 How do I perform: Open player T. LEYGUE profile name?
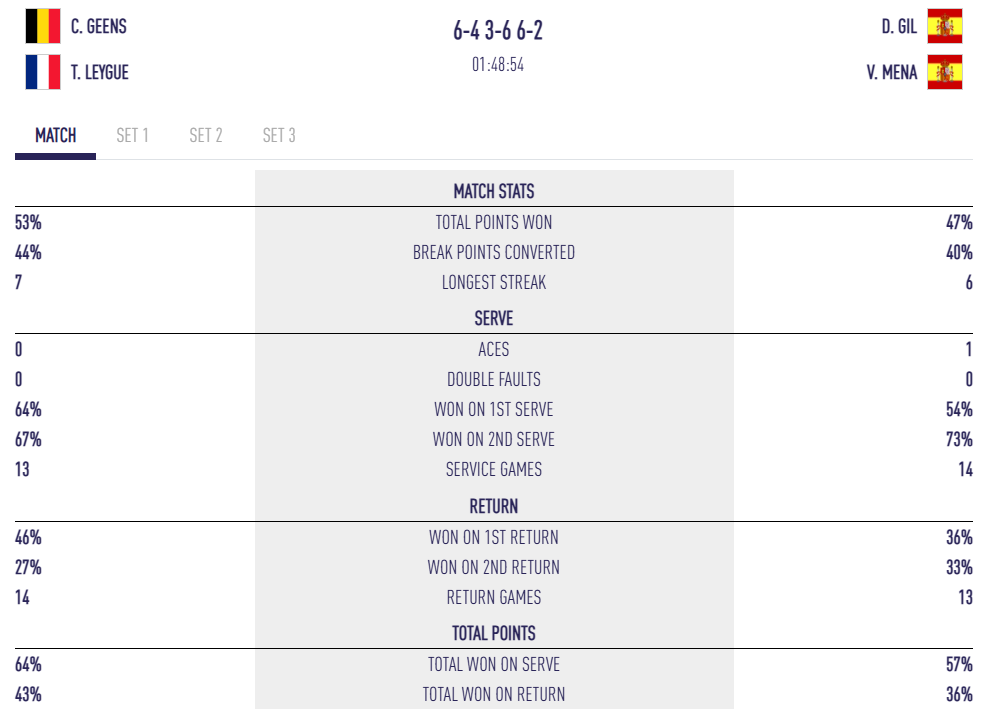pyautogui.click(x=100, y=72)
